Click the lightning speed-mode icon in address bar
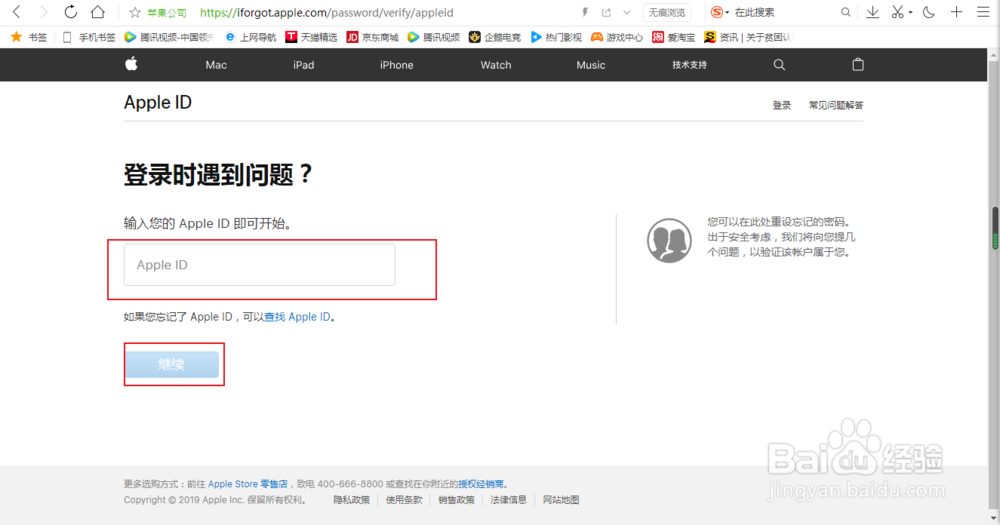Screen dimensions: 1000x525 point(585,12)
